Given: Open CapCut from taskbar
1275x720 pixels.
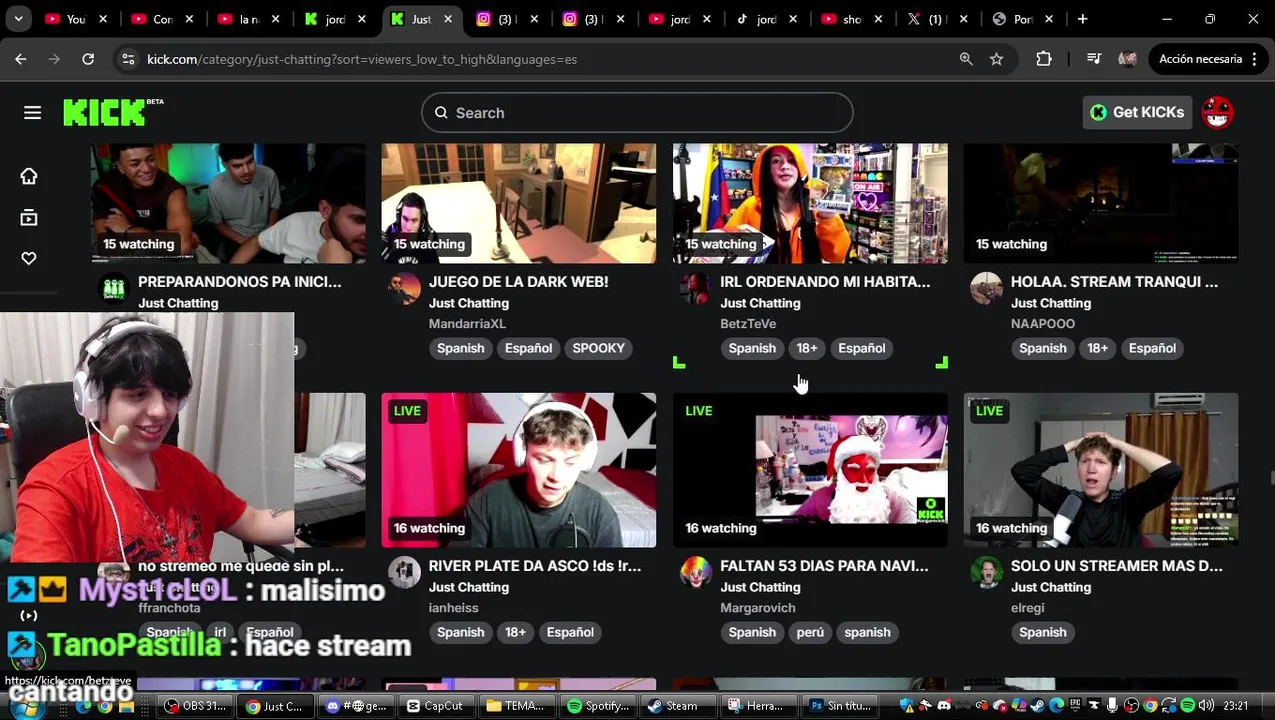Looking at the screenshot, I should pos(435,706).
